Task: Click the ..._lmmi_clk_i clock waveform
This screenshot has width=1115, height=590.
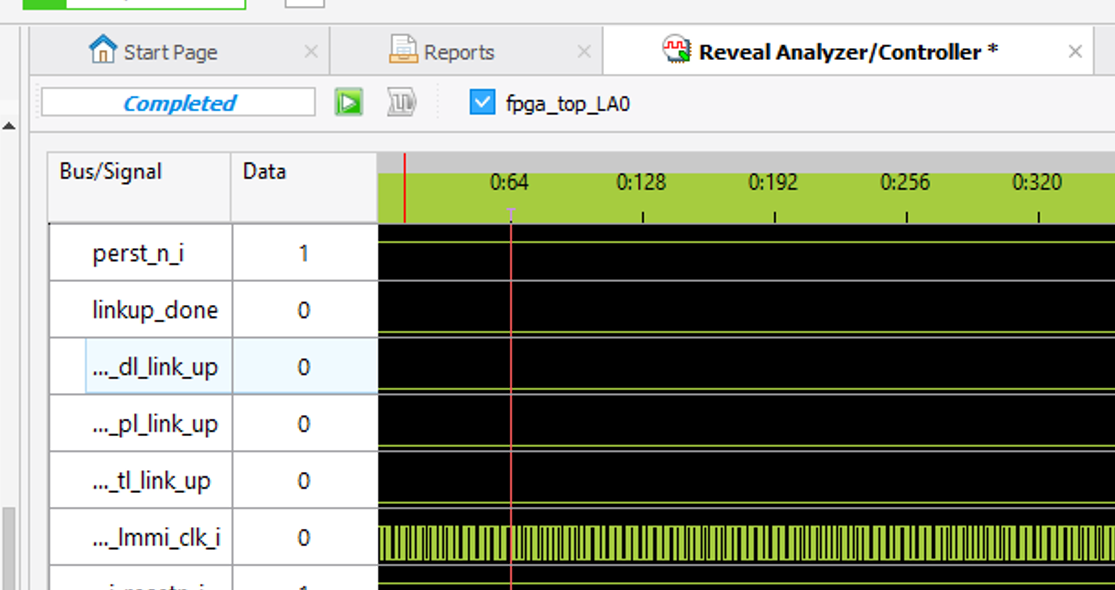Action: [x=746, y=542]
